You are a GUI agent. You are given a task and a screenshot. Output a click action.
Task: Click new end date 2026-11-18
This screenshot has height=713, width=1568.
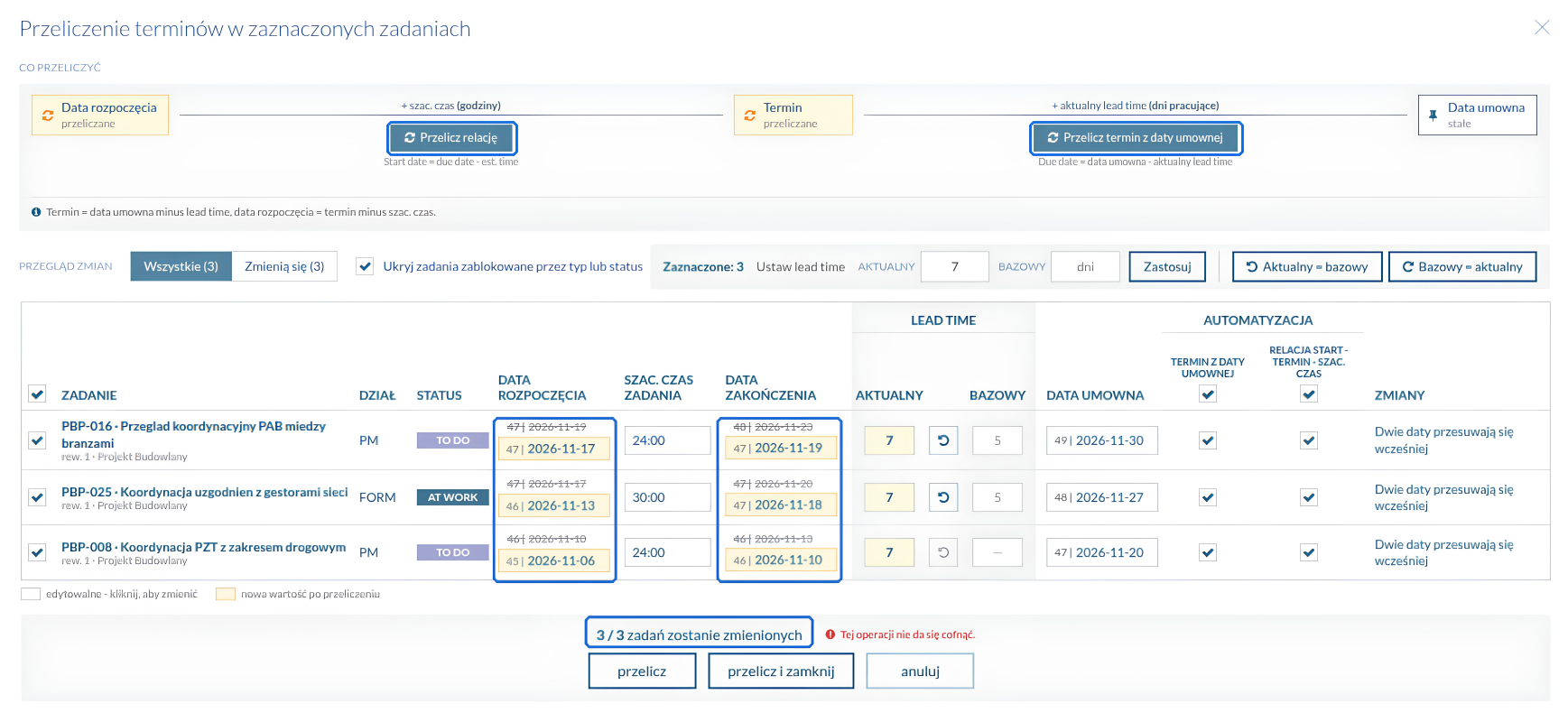coord(781,505)
